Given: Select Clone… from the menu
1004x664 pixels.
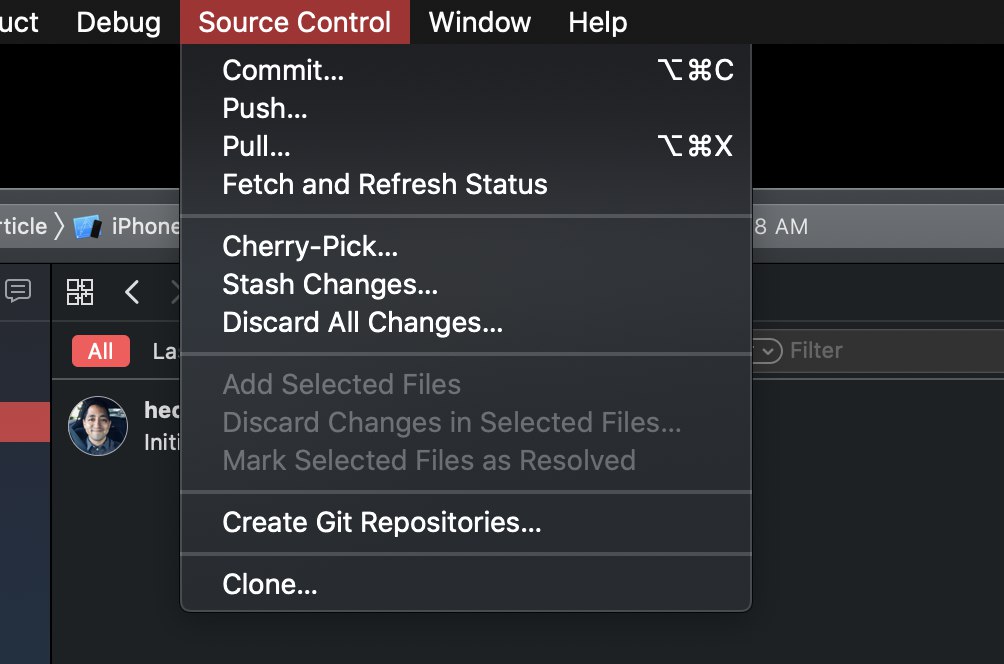Looking at the screenshot, I should point(270,584).
